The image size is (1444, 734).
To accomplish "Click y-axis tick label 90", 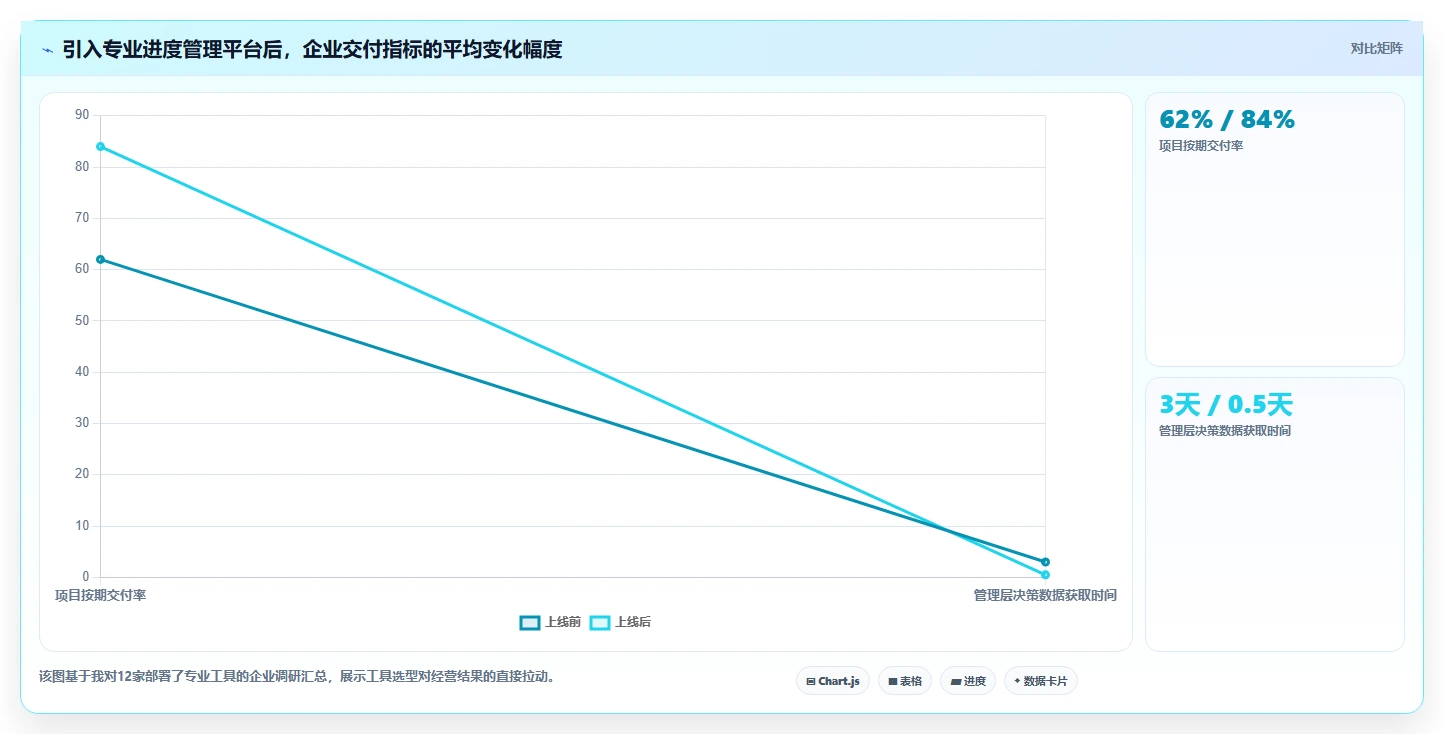I will point(82,115).
